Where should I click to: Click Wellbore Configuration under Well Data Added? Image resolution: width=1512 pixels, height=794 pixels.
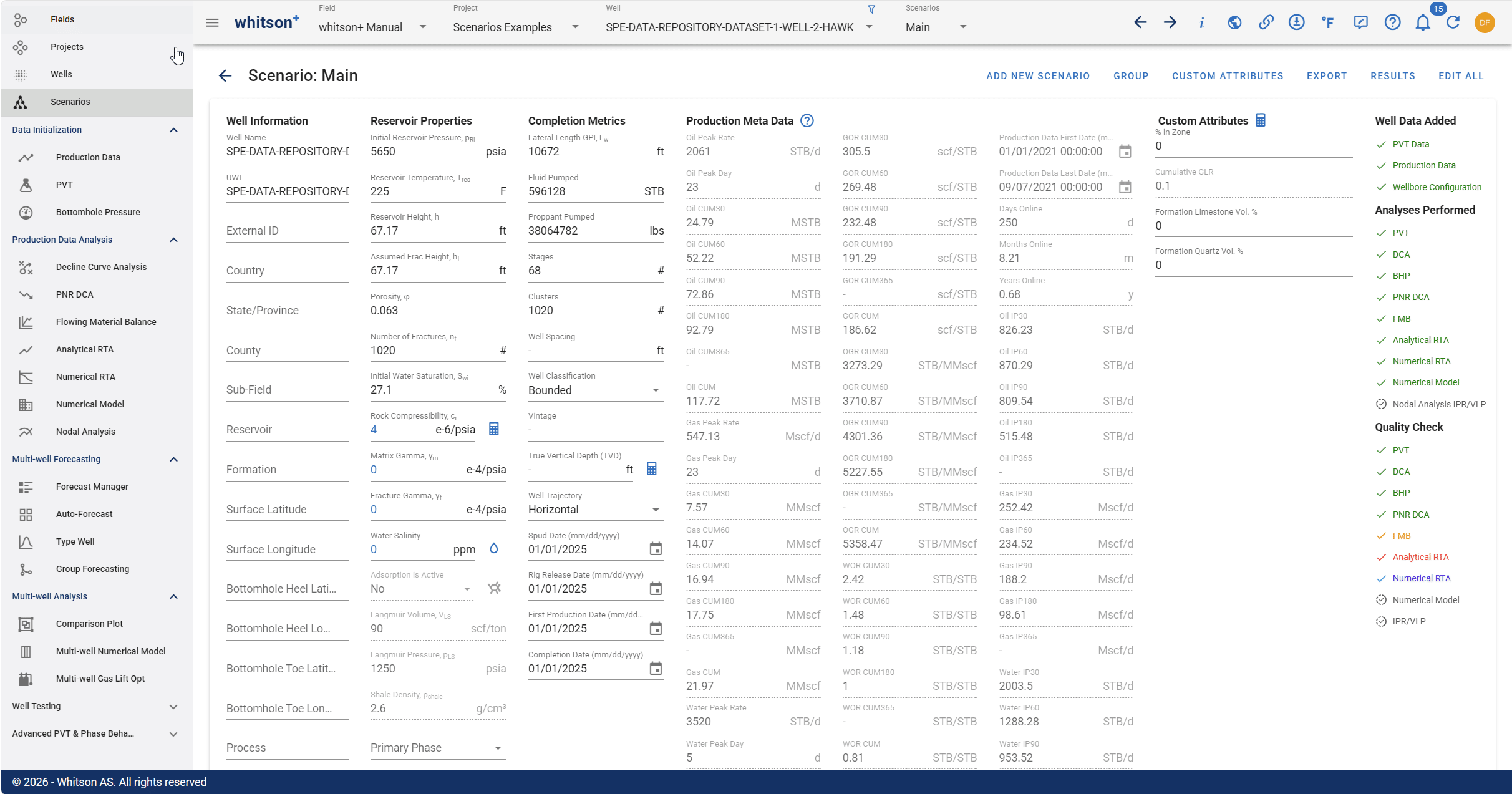click(1437, 187)
